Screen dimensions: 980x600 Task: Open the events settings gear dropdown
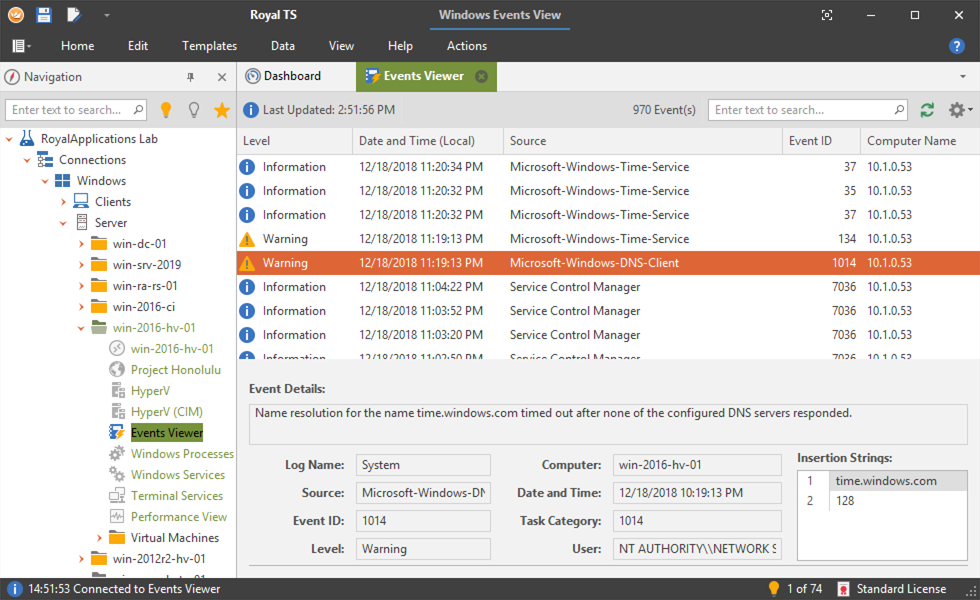961,110
